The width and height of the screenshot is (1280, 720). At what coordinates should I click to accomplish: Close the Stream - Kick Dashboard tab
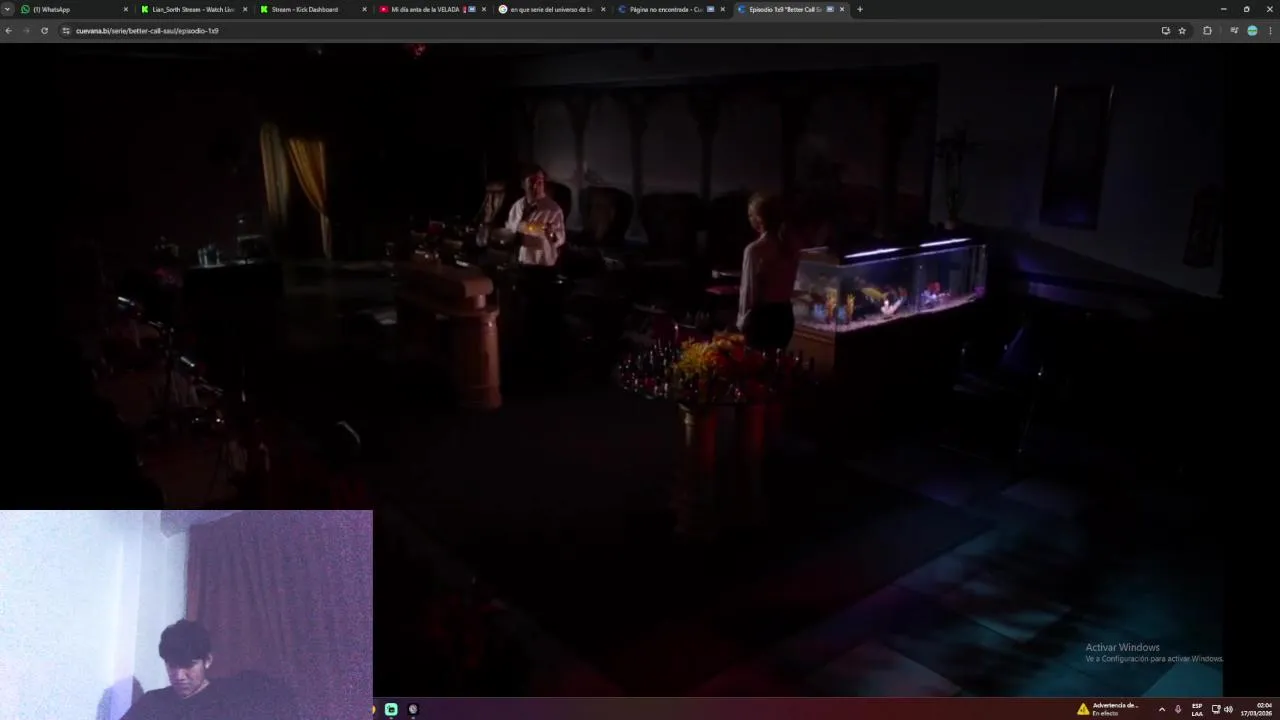pyautogui.click(x=364, y=9)
